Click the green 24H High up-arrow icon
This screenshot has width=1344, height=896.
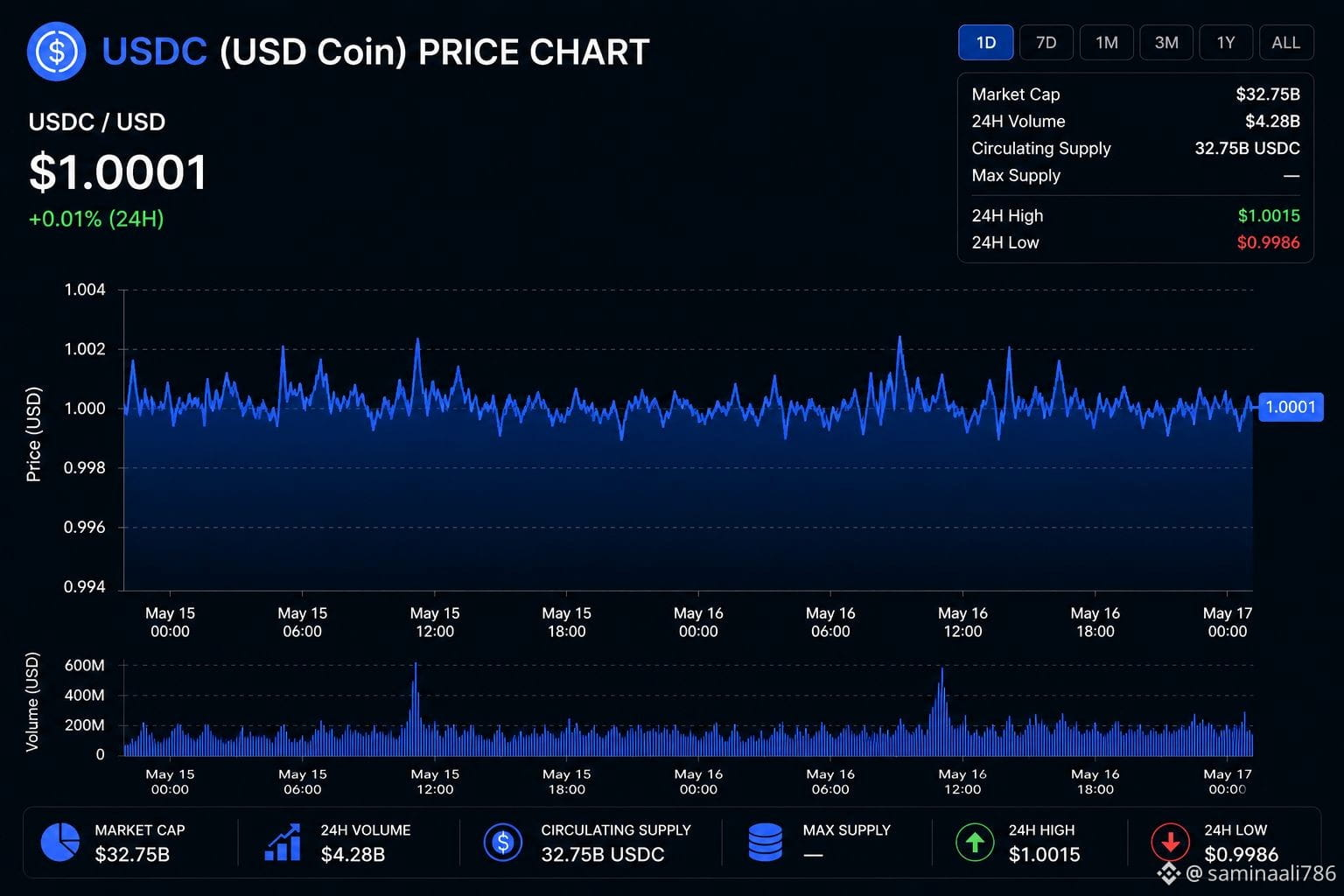coord(975,843)
